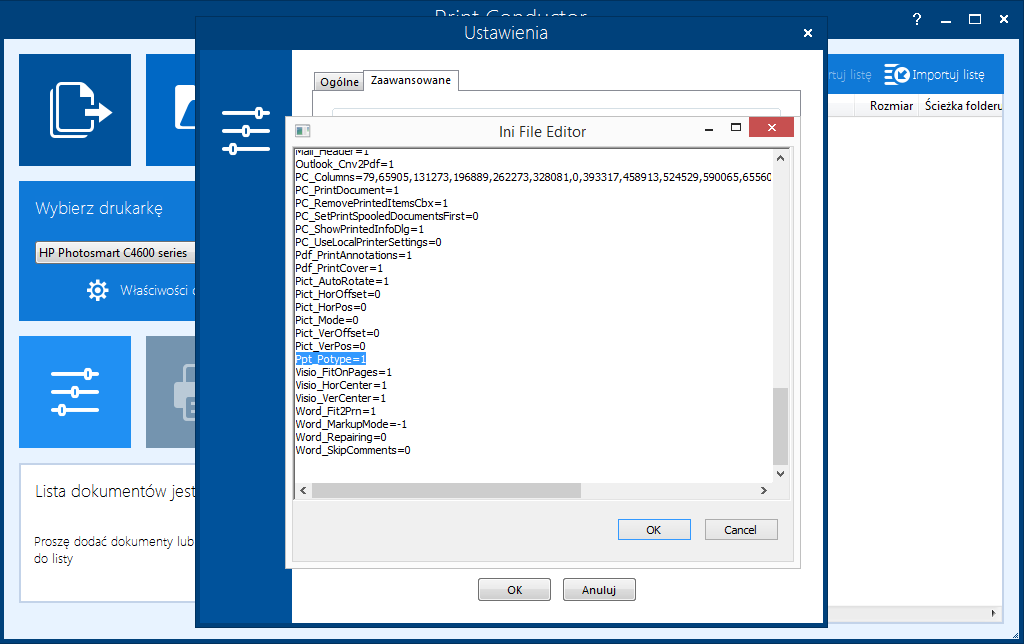
Task: Click the line Pict_AutoRotate=1
Action: tap(342, 282)
